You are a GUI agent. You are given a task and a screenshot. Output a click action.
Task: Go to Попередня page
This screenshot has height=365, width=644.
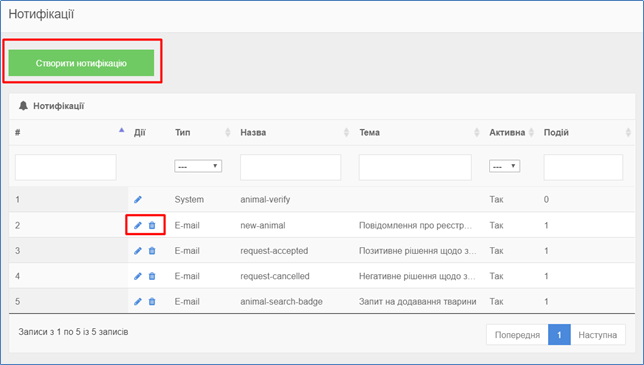(517, 335)
